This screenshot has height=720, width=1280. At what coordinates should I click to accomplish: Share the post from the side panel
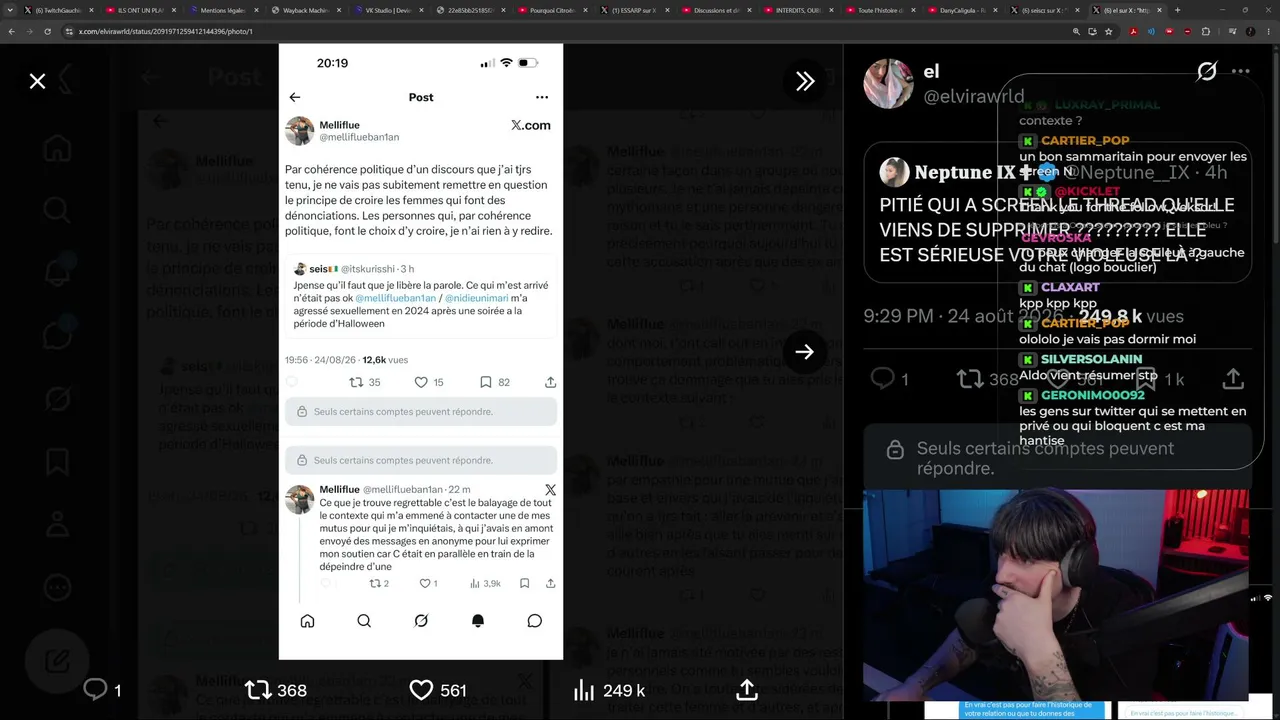1233,379
